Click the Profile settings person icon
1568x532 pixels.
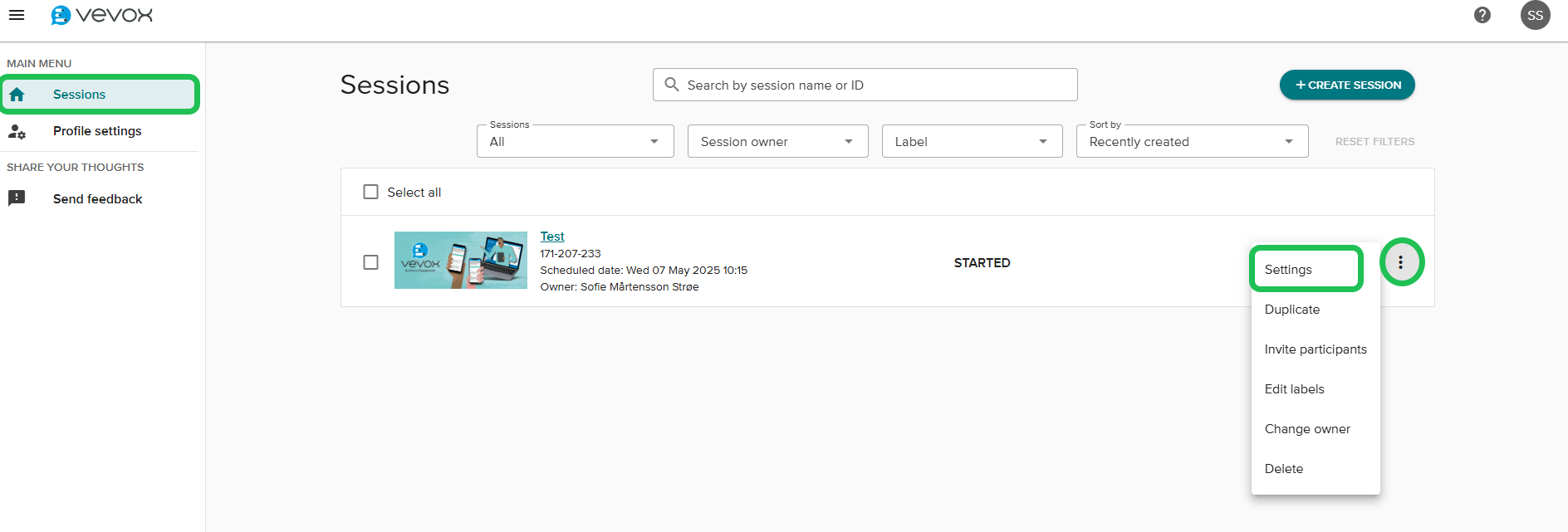click(x=17, y=131)
